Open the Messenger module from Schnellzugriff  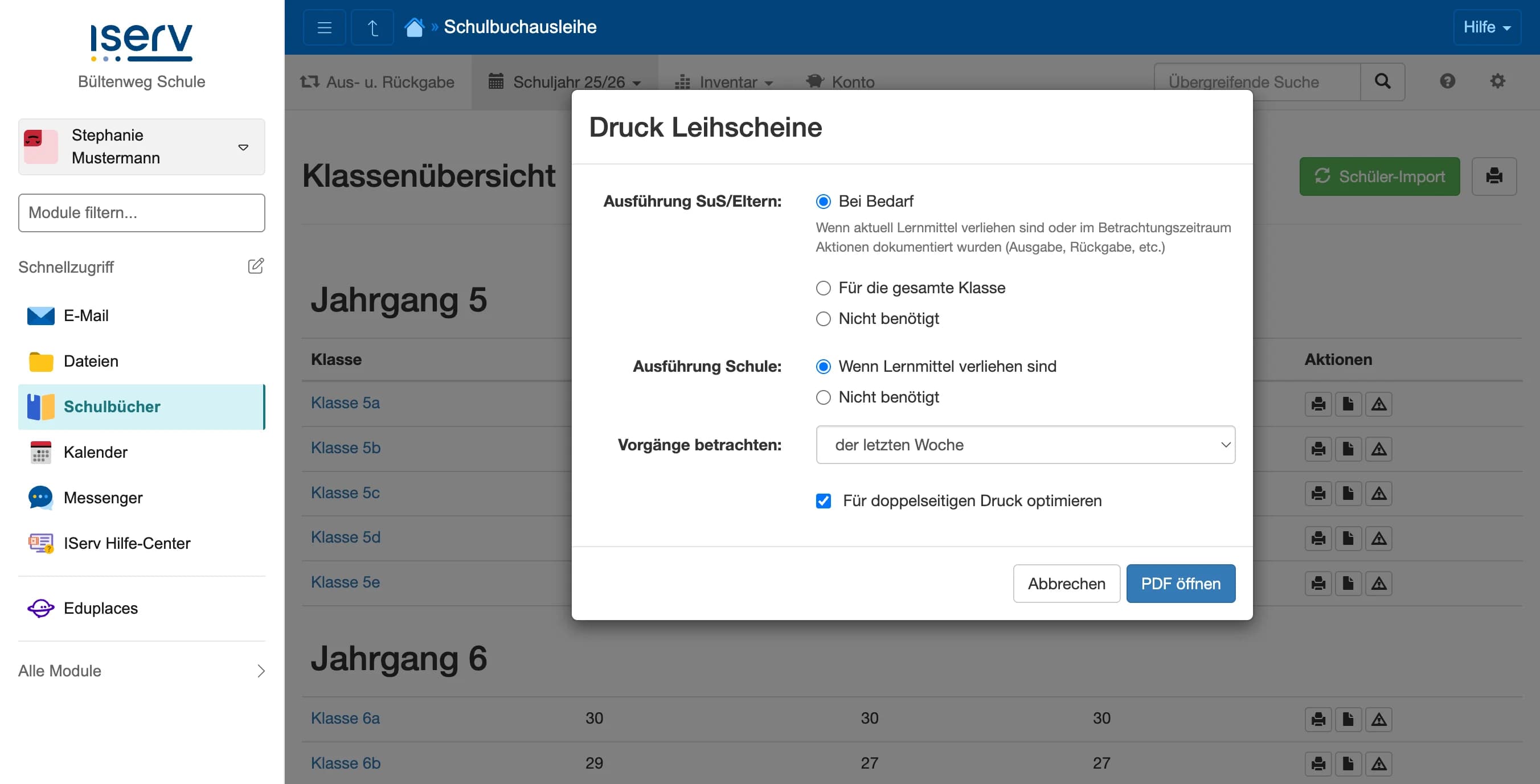[103, 497]
